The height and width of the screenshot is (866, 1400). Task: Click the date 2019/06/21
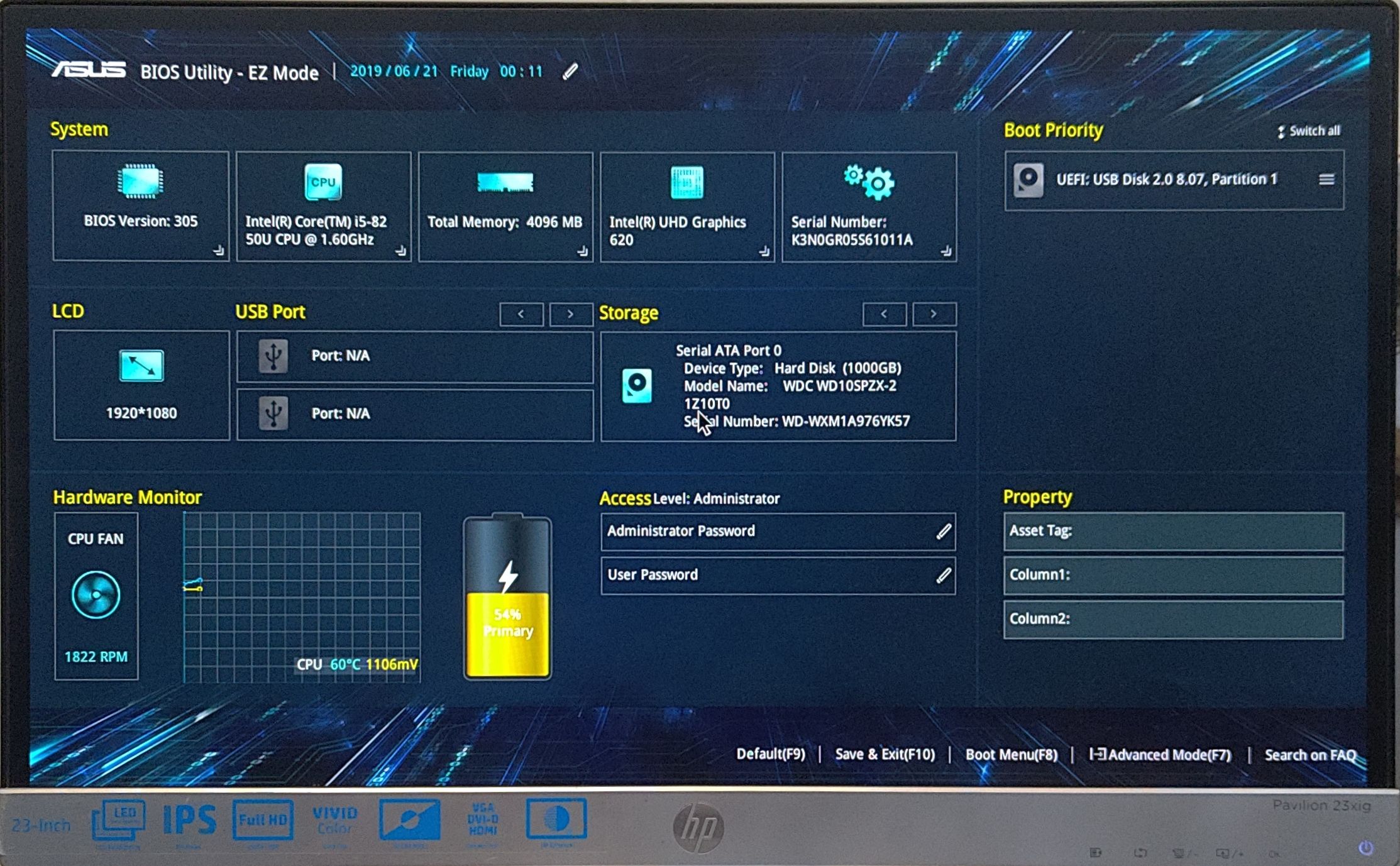click(394, 72)
